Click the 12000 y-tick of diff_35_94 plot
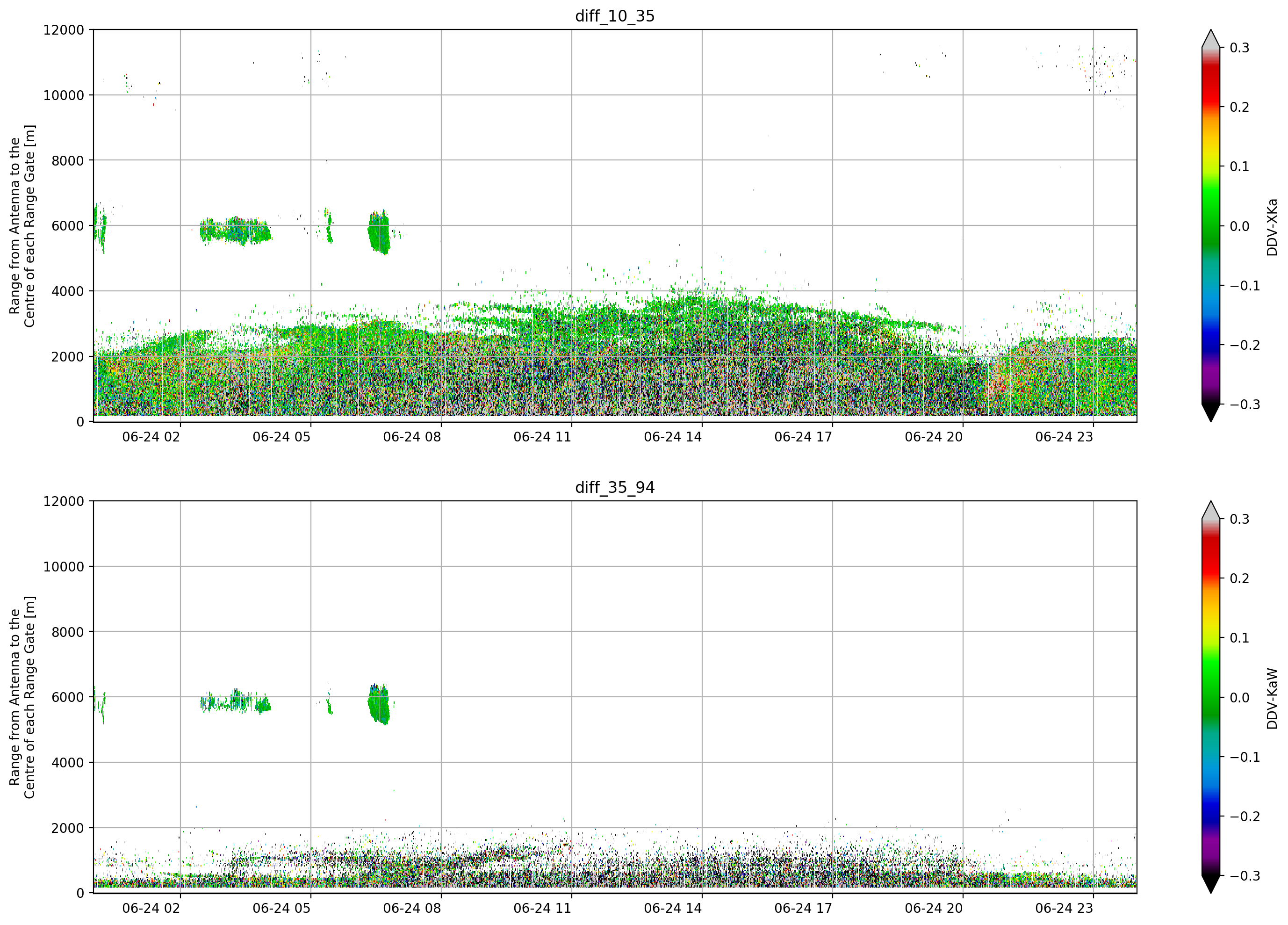This screenshot has width=1288, height=925. 64,502
